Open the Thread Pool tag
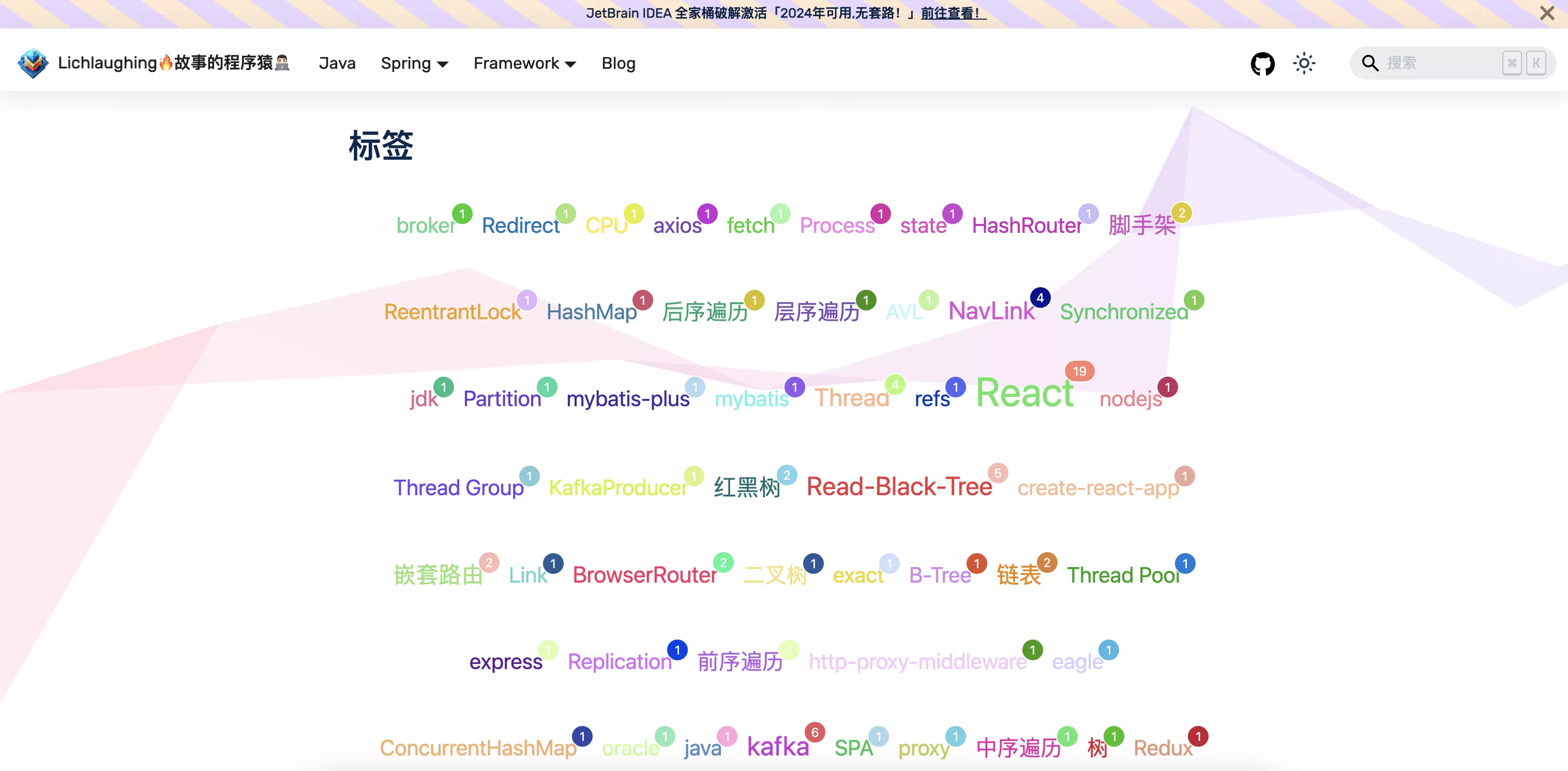The image size is (1568, 771). 1122,575
